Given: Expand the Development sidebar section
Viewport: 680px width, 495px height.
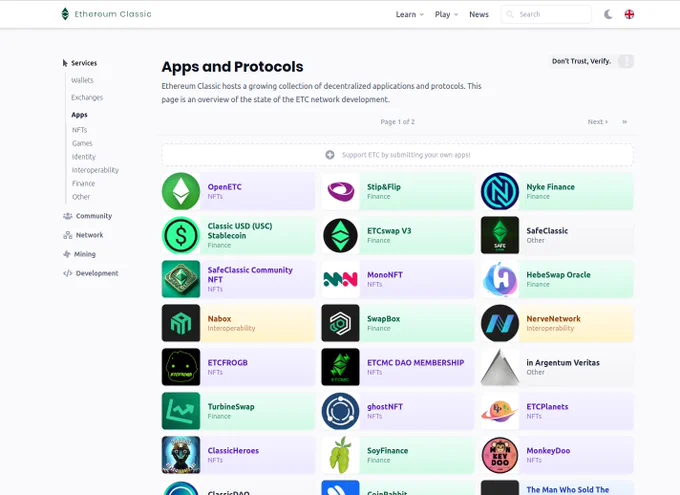Looking at the screenshot, I should tap(91, 273).
